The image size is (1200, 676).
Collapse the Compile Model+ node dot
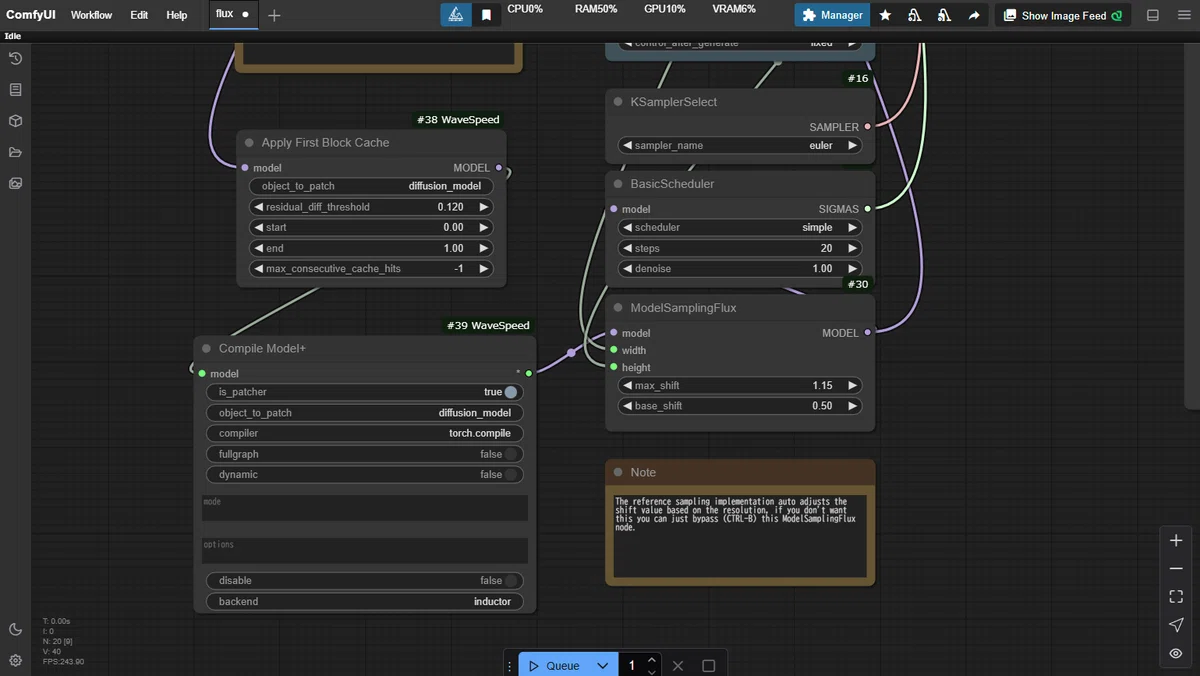(207, 349)
